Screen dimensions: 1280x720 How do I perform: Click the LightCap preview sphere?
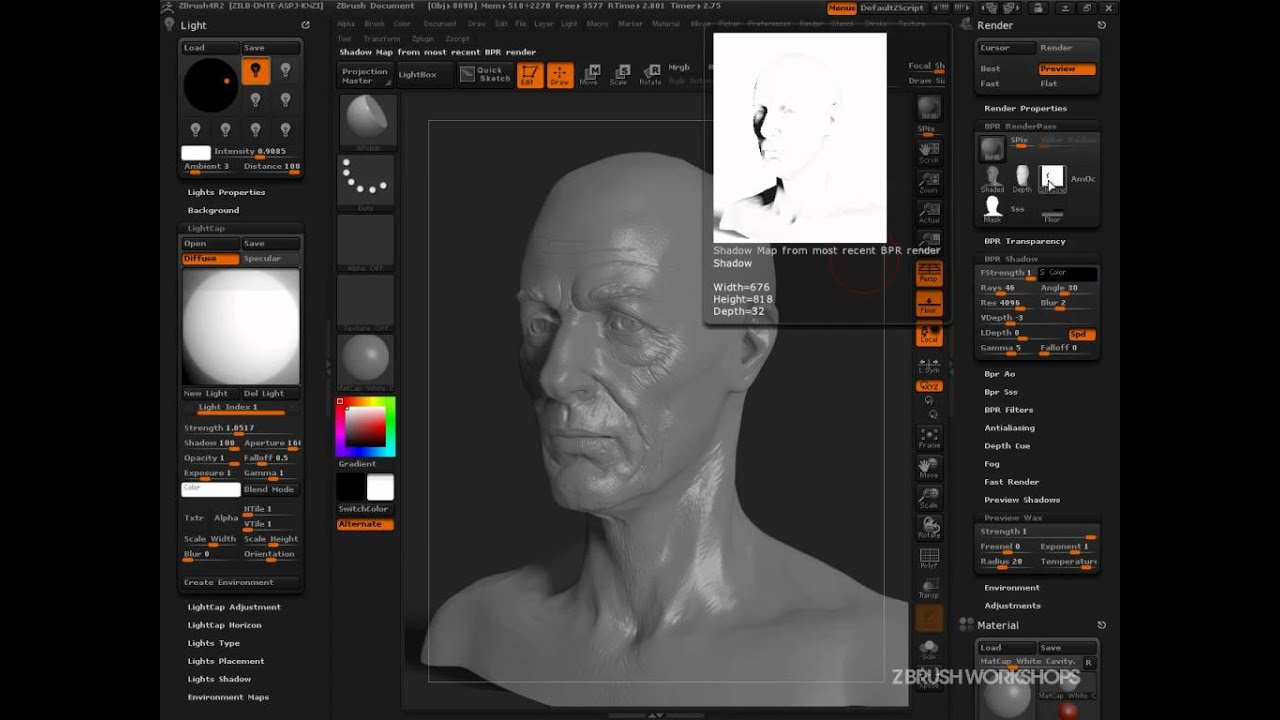(240, 326)
